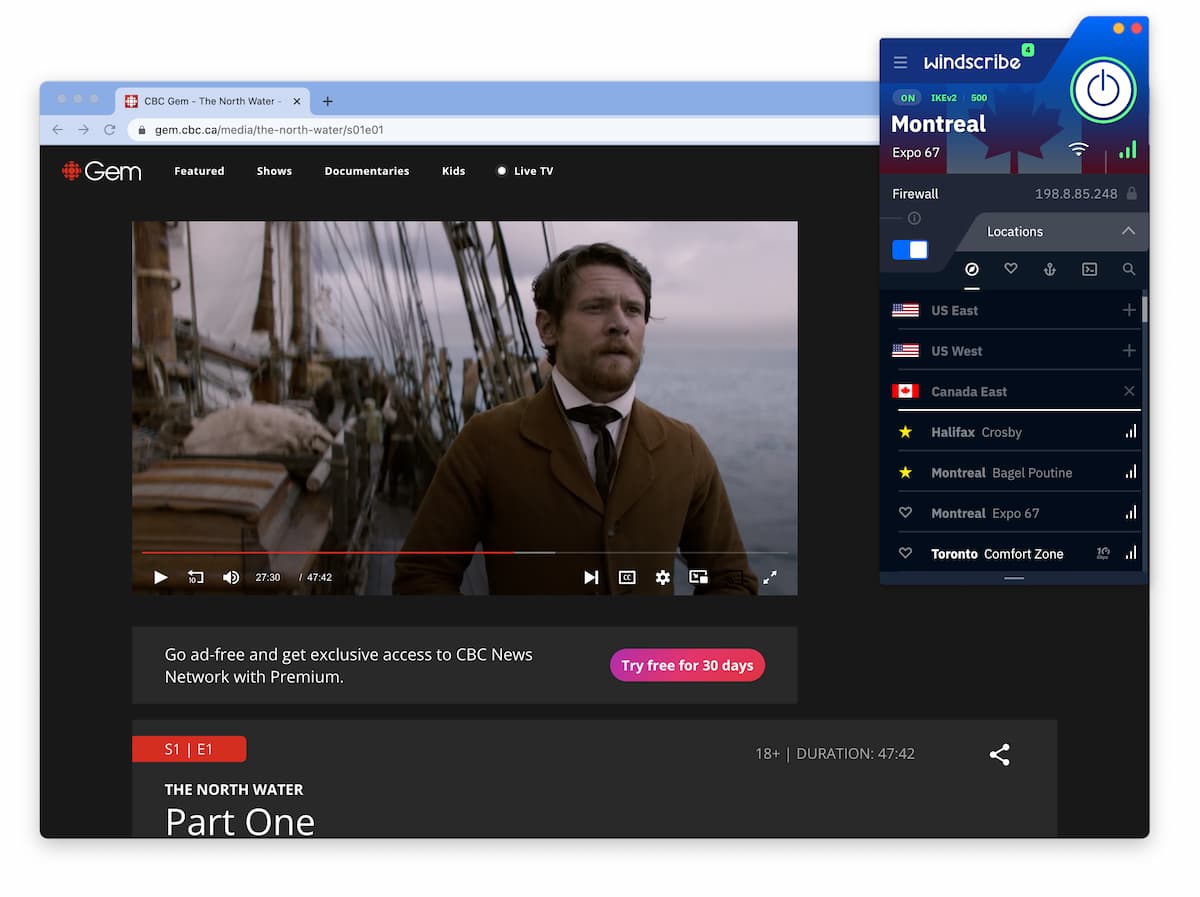
Task: Click the Wi-Fi network icon in Windscribe
Action: point(1078,149)
